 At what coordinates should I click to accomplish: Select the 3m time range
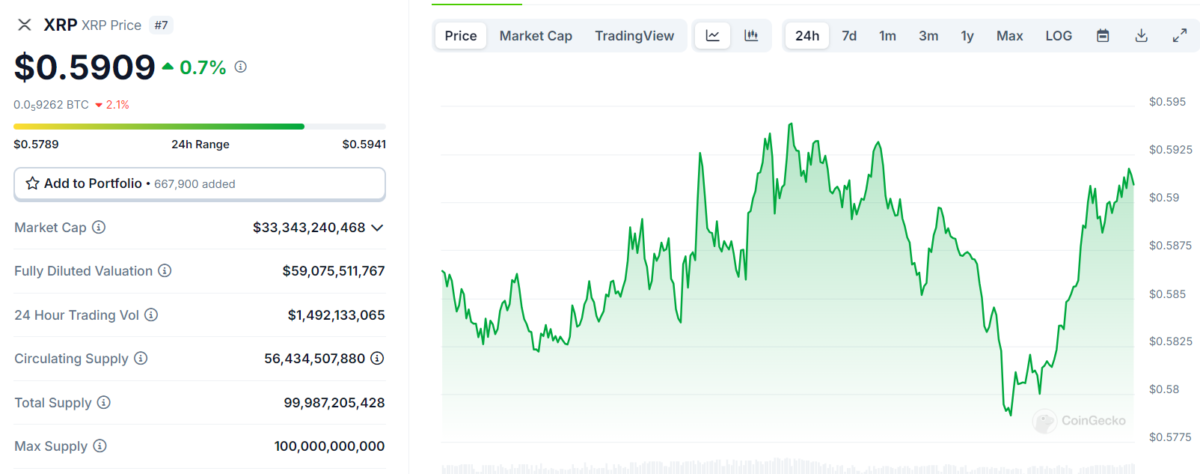click(x=929, y=36)
